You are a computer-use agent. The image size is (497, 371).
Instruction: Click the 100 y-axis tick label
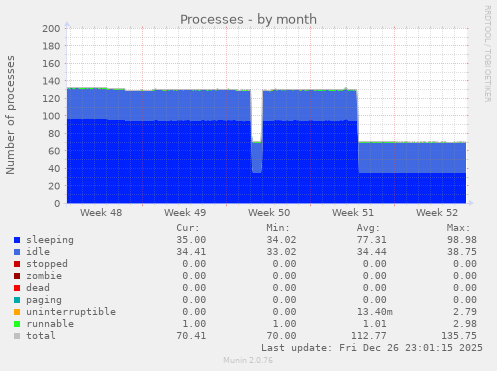pyautogui.click(x=51, y=116)
